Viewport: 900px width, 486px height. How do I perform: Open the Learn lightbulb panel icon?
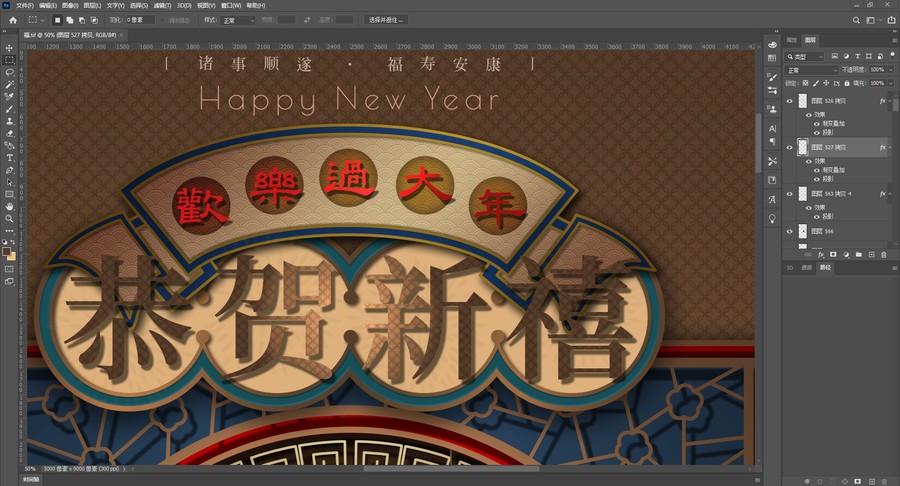tap(772, 219)
